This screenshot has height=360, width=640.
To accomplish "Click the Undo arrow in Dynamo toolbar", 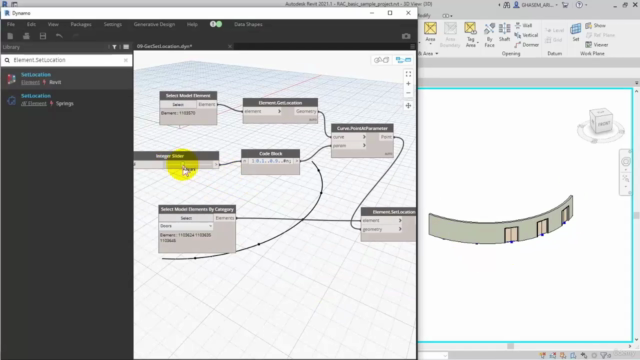I will [59, 36].
